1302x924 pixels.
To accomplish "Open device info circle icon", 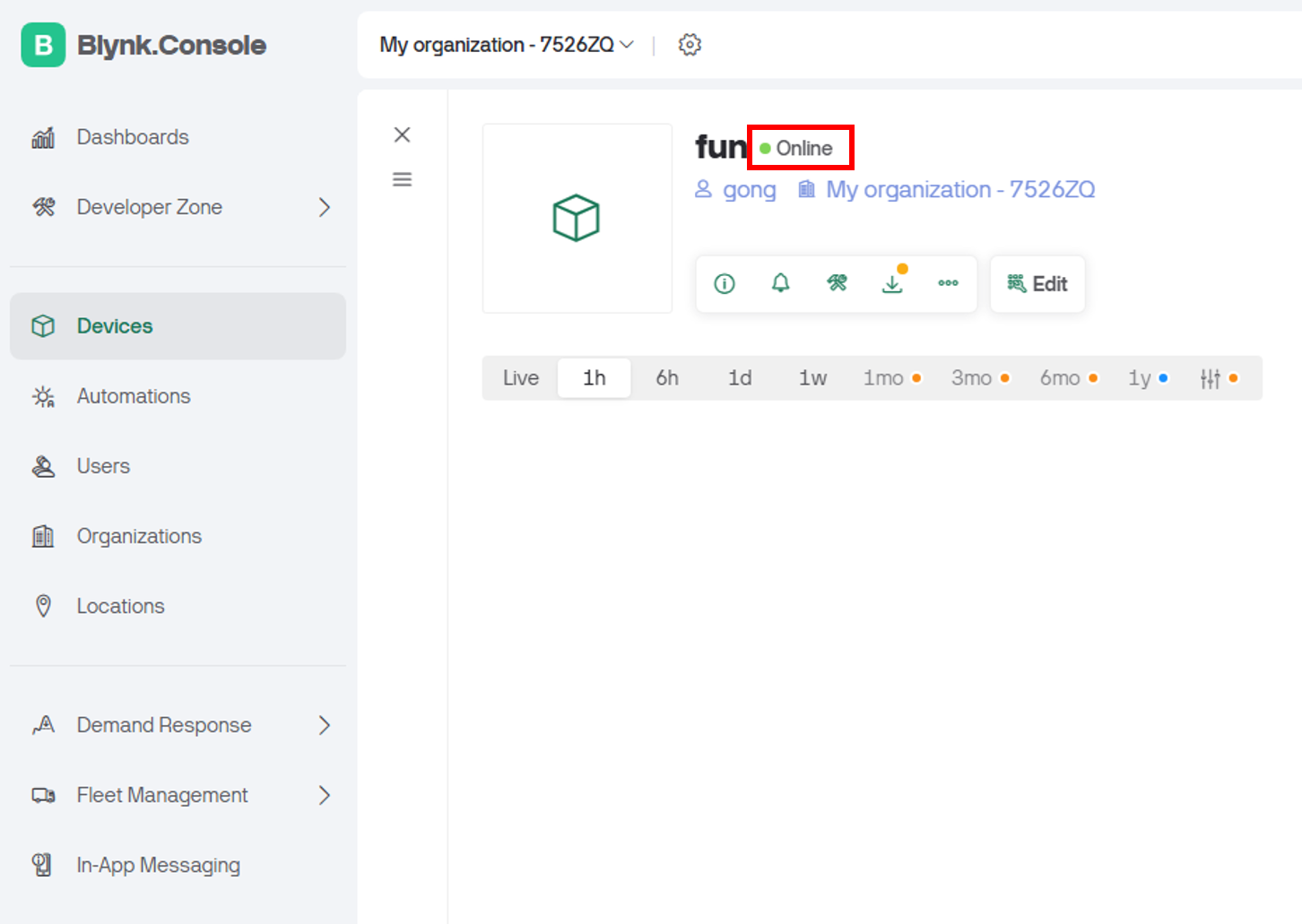I will click(725, 284).
